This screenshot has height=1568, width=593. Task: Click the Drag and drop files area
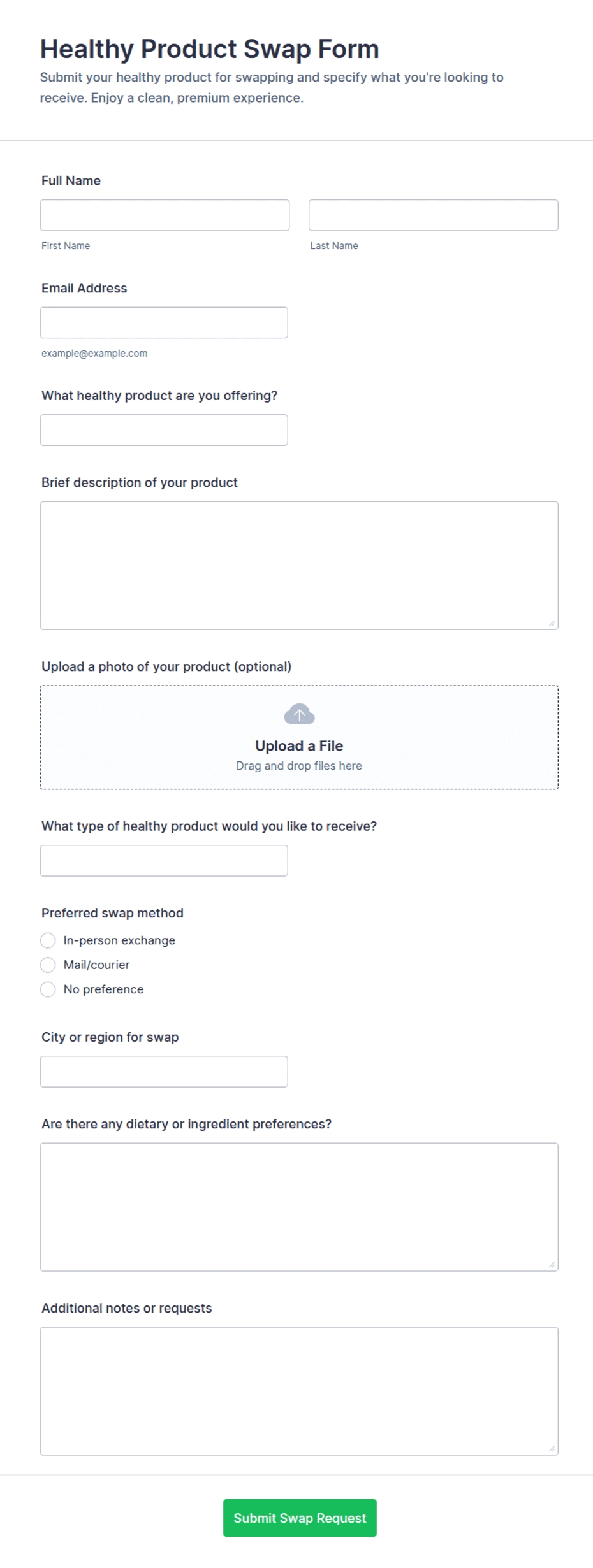click(299, 737)
